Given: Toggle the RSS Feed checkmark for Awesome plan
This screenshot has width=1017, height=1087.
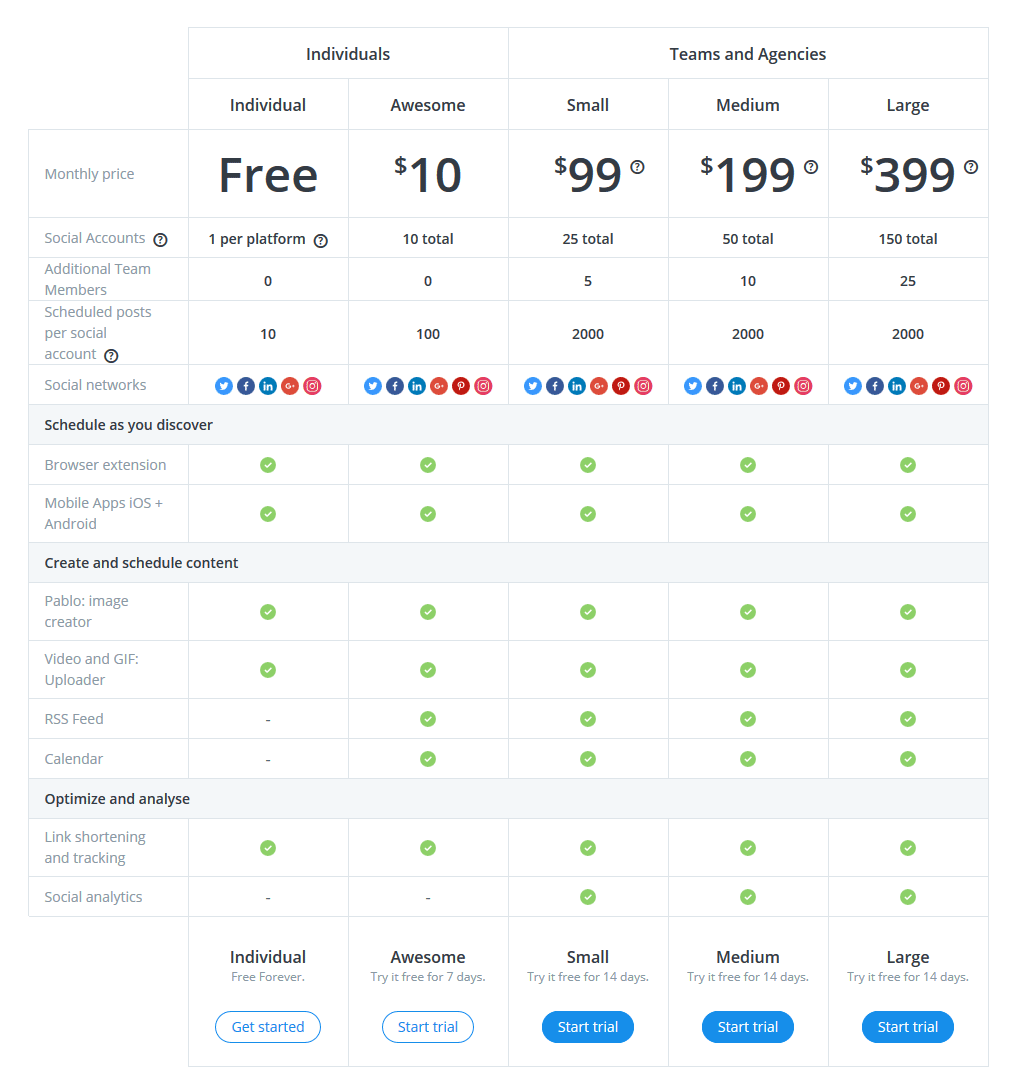Looking at the screenshot, I should [x=428, y=718].
